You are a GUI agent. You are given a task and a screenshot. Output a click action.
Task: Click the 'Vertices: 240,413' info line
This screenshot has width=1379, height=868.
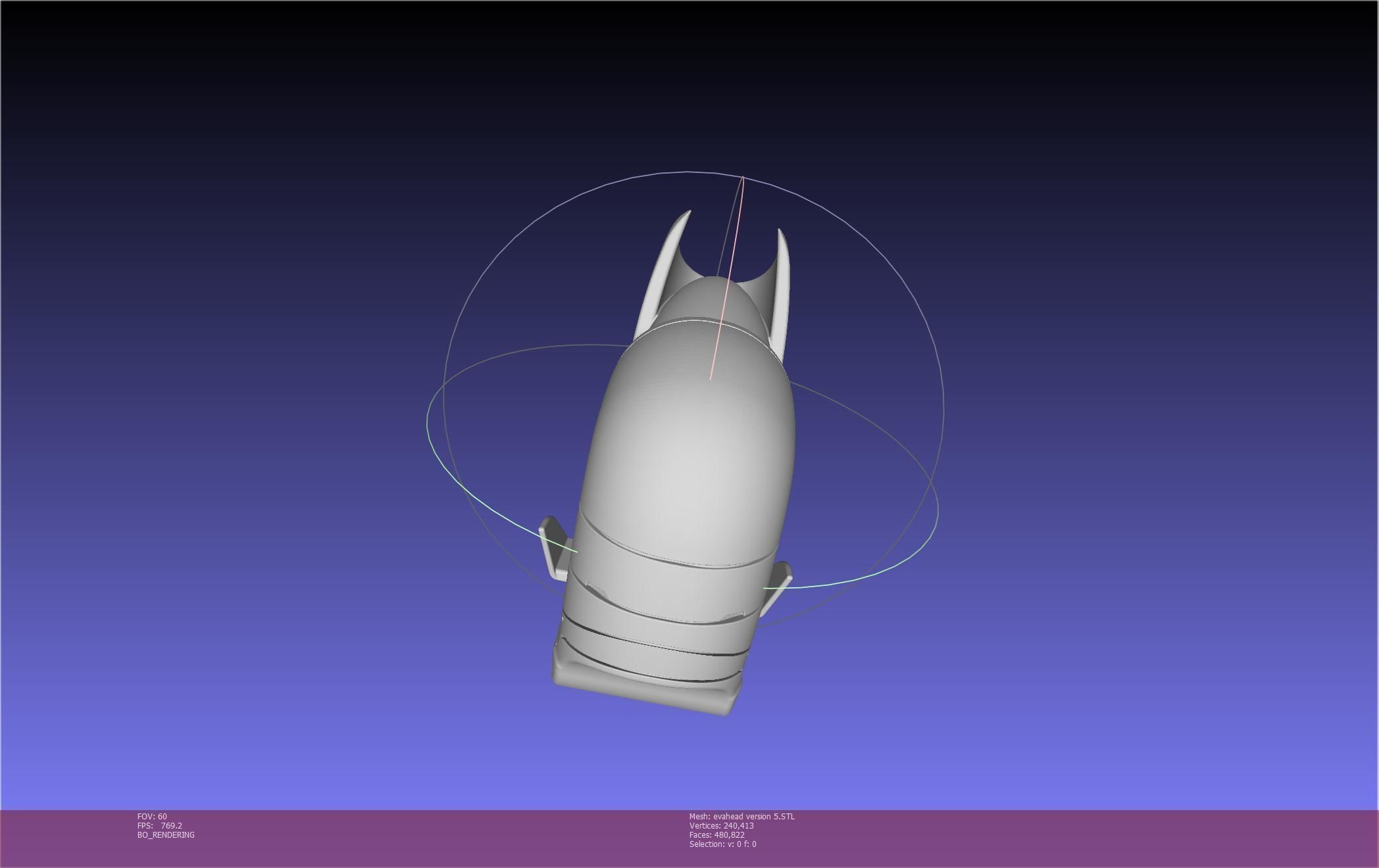pos(722,826)
